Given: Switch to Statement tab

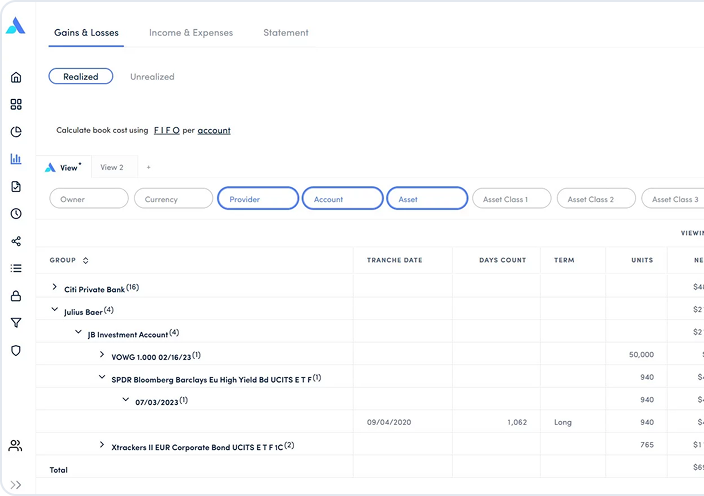Looking at the screenshot, I should point(286,33).
